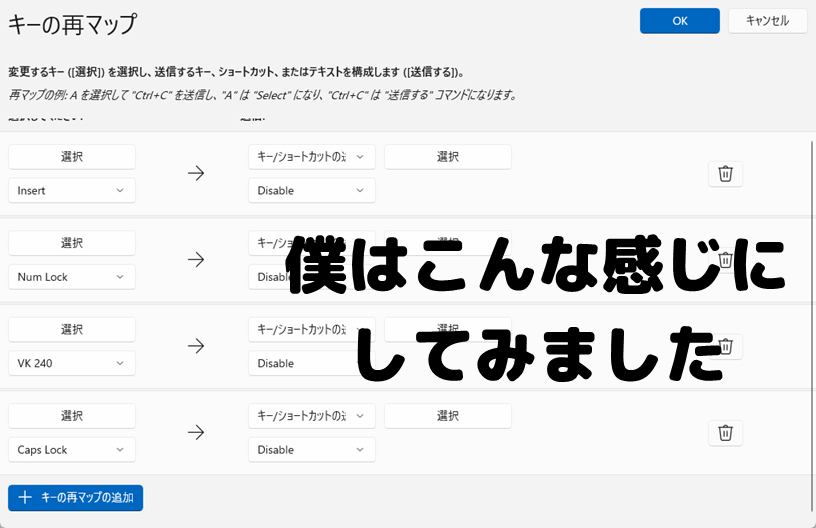Open the Disable dropdown in the Caps Lock row
Screen dimensions: 816x528
(311, 450)
